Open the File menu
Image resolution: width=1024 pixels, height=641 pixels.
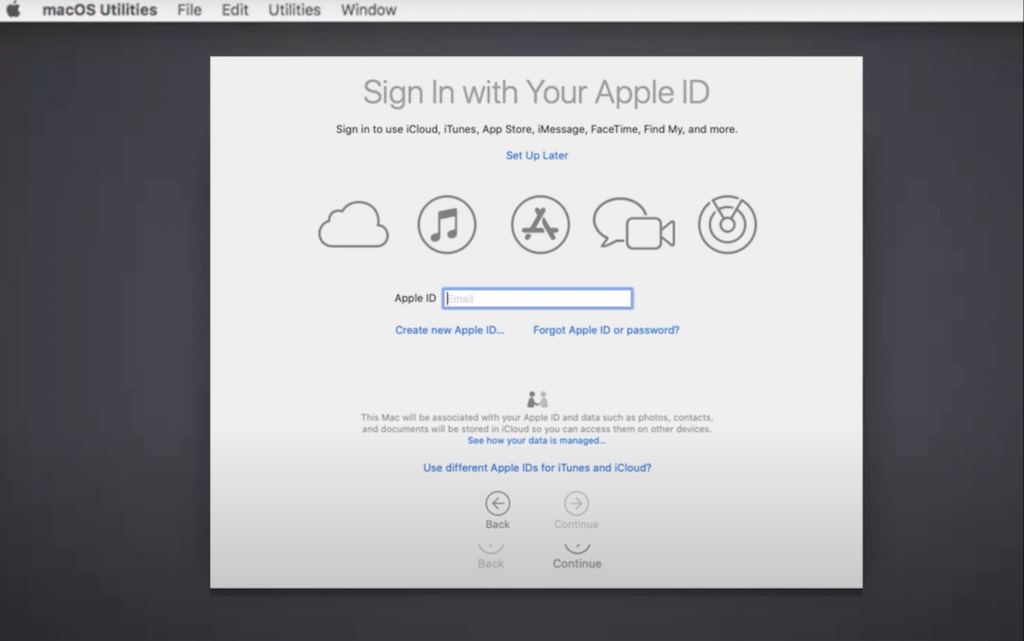coord(189,10)
